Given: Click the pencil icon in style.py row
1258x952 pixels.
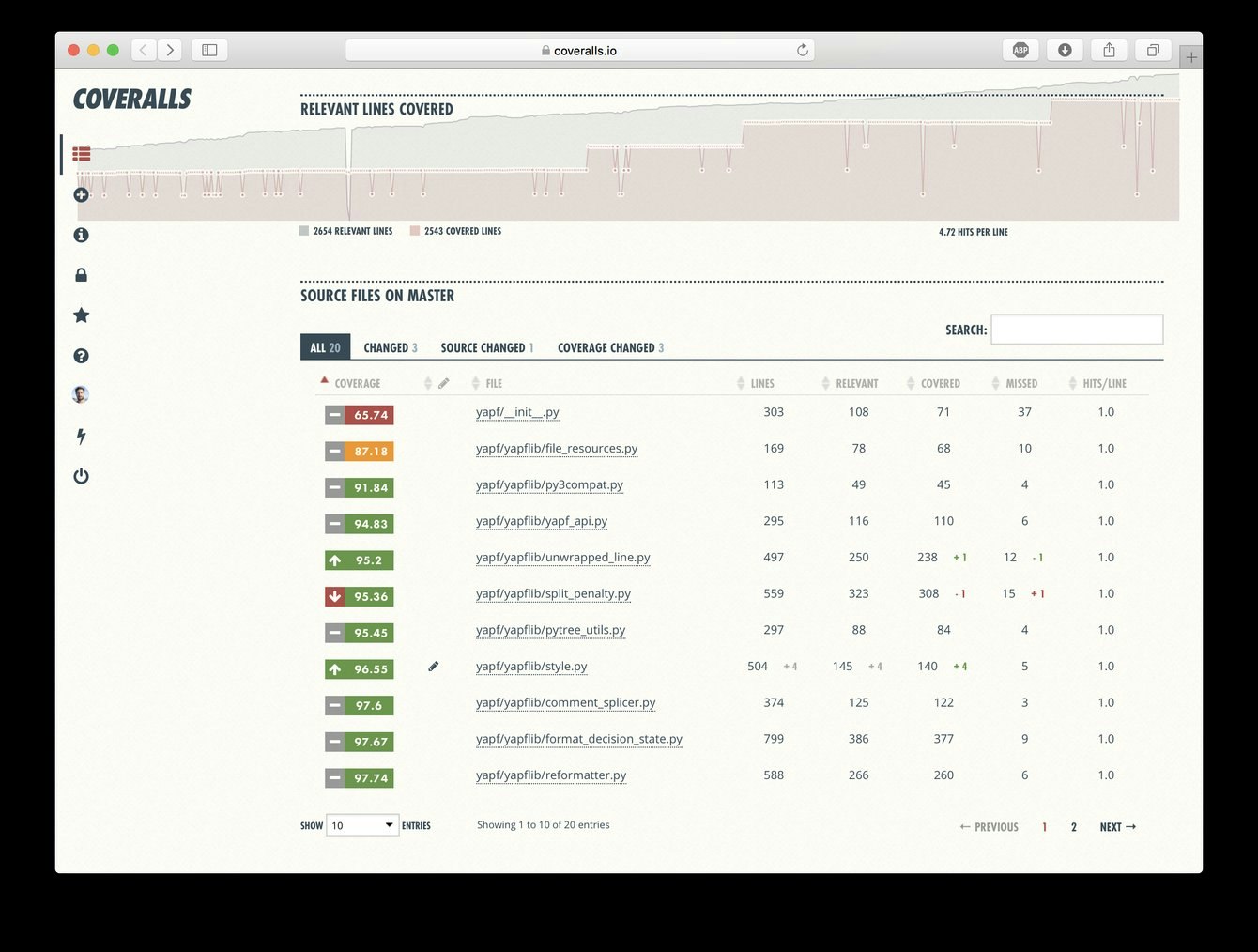Looking at the screenshot, I should pyautogui.click(x=433, y=667).
